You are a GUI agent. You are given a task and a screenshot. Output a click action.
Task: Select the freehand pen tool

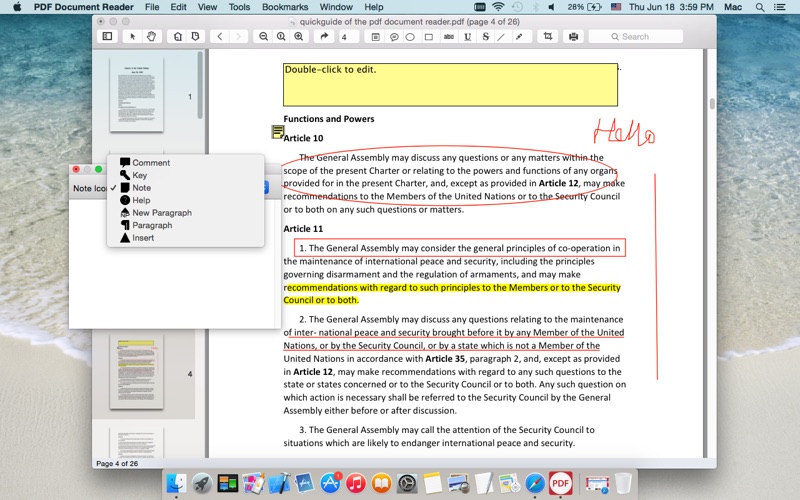click(x=519, y=37)
